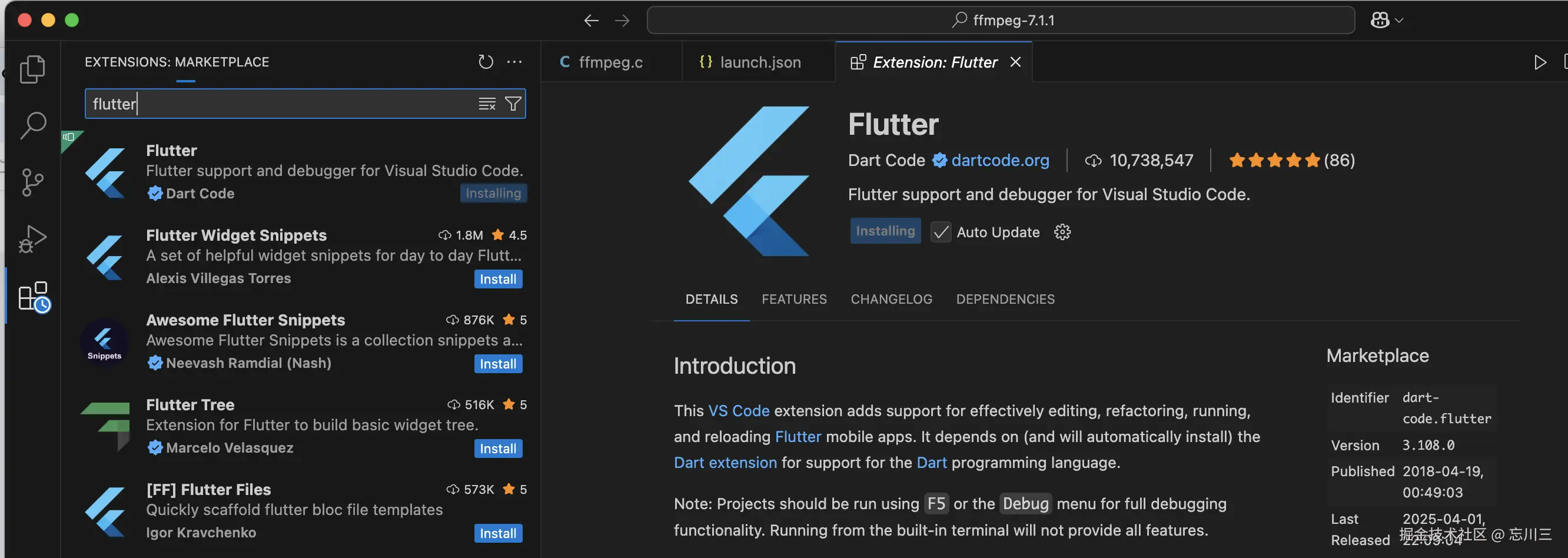
Task: Click the Run play icon in editor toolbar
Action: pyautogui.click(x=1540, y=62)
